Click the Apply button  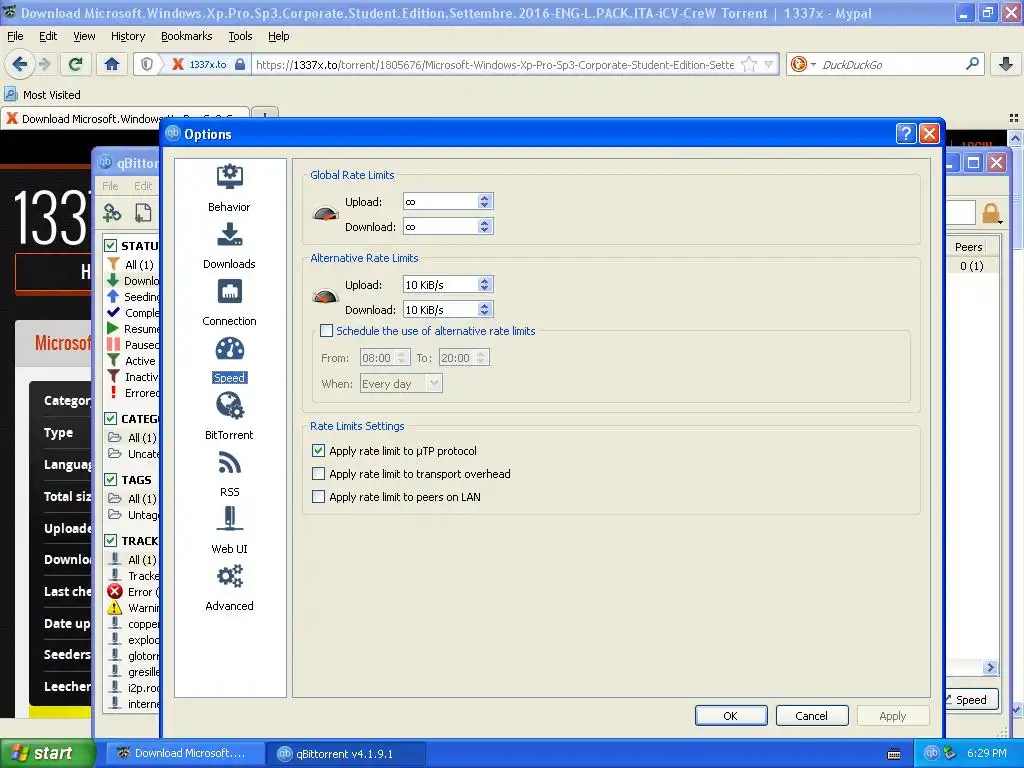(893, 716)
